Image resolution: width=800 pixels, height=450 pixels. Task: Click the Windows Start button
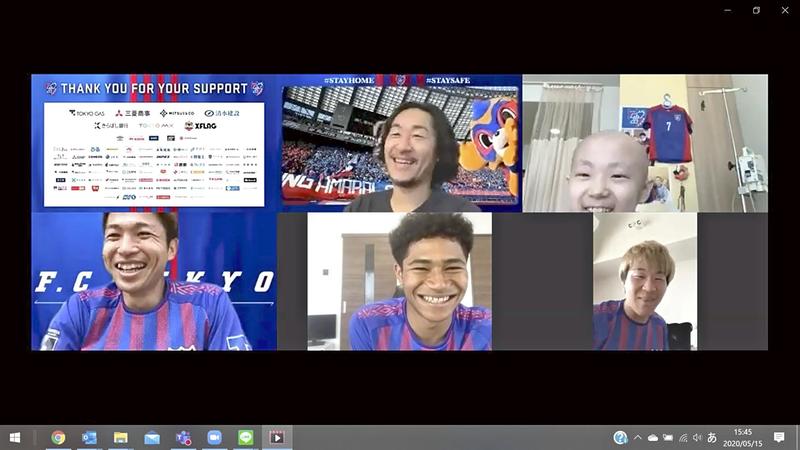click(x=15, y=437)
